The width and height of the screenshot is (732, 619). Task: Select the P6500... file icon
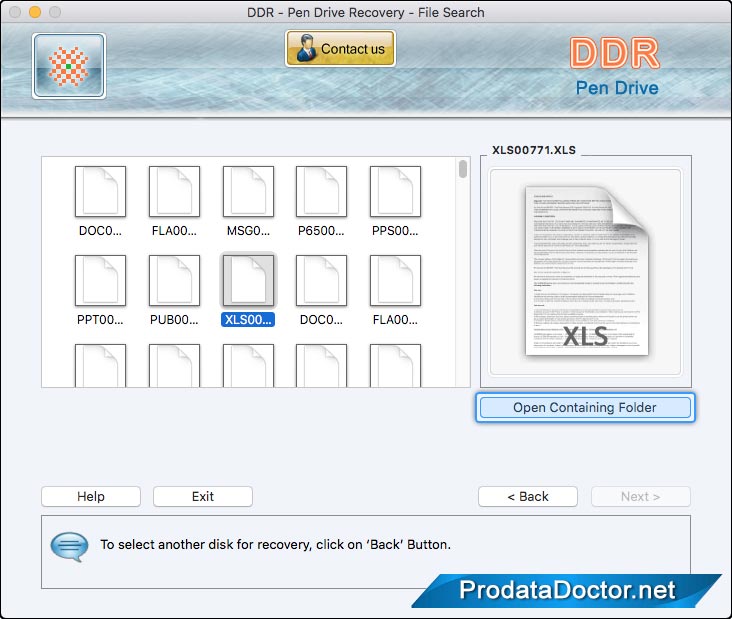[x=321, y=191]
